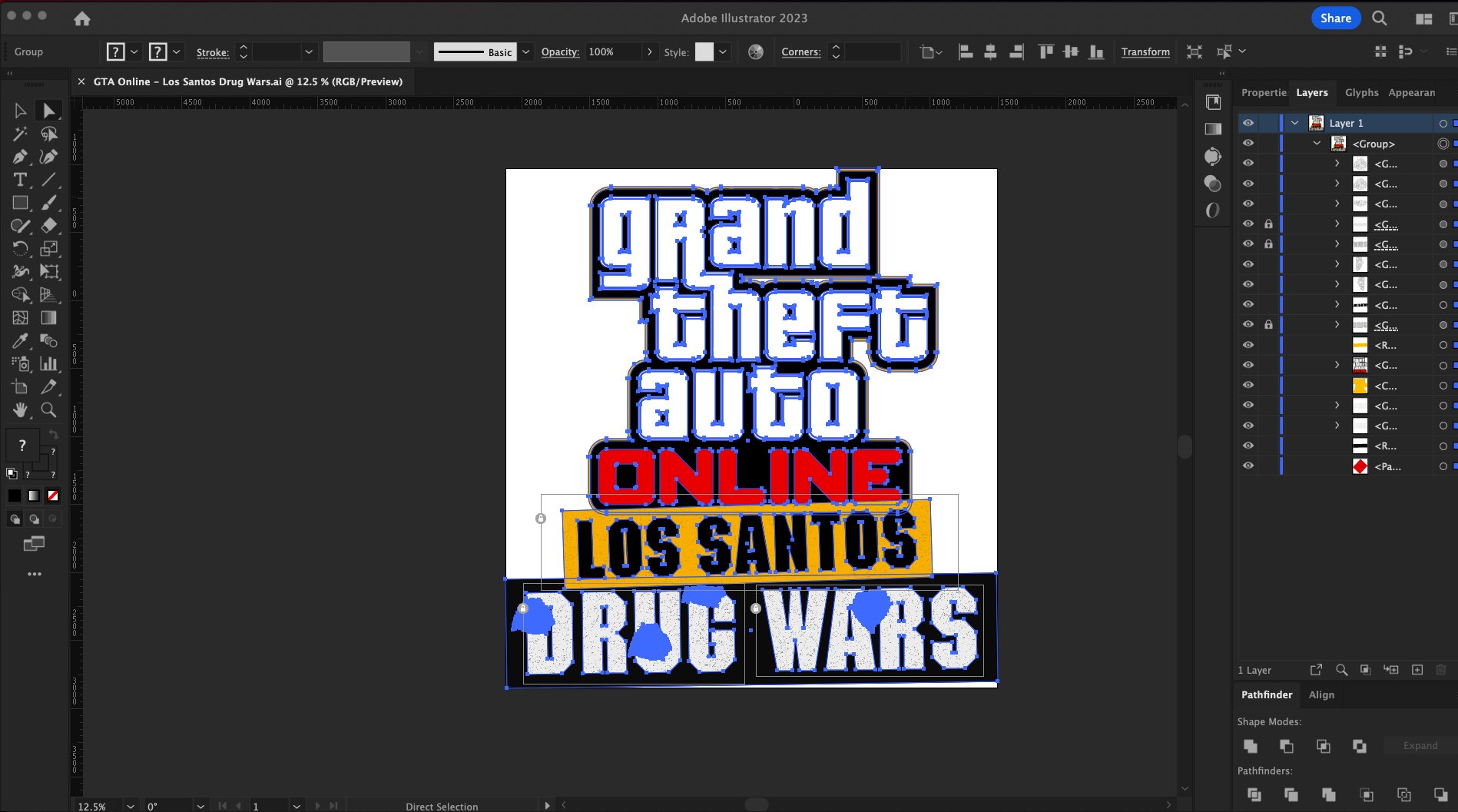Open the Transform panel link

click(x=1145, y=51)
